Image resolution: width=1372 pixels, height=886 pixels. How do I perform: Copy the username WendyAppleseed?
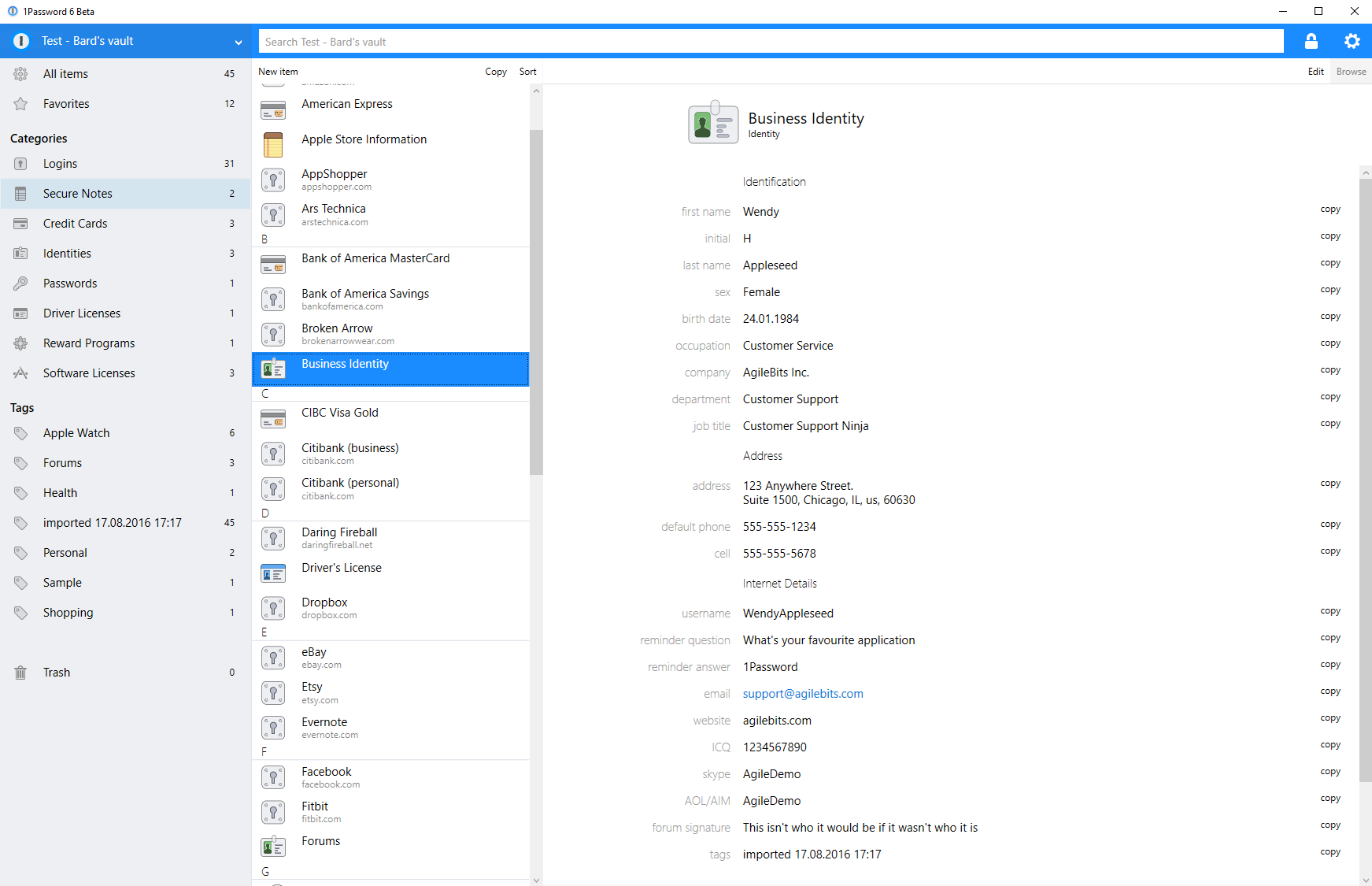click(x=1330, y=611)
